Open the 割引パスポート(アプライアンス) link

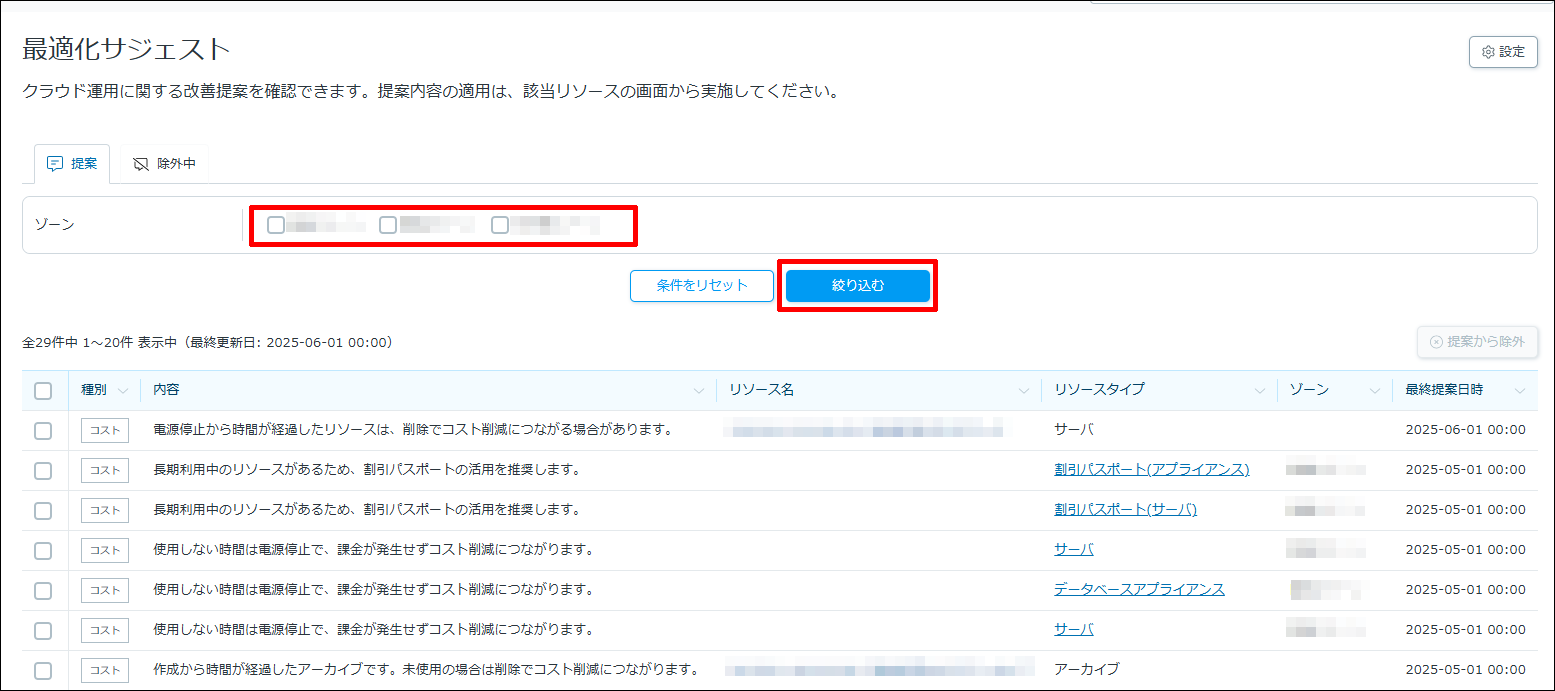click(1151, 469)
